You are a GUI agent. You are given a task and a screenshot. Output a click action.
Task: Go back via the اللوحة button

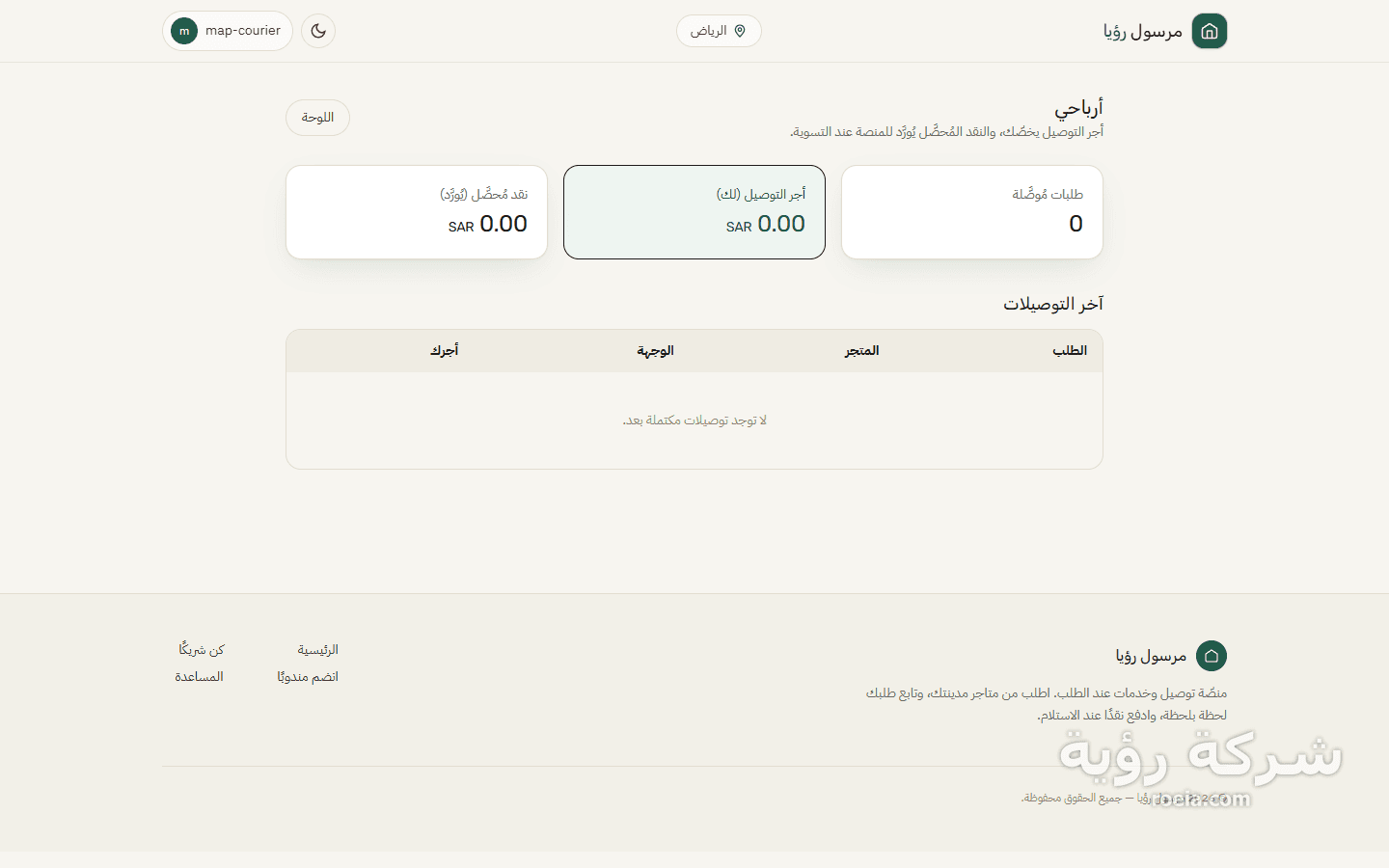317,118
